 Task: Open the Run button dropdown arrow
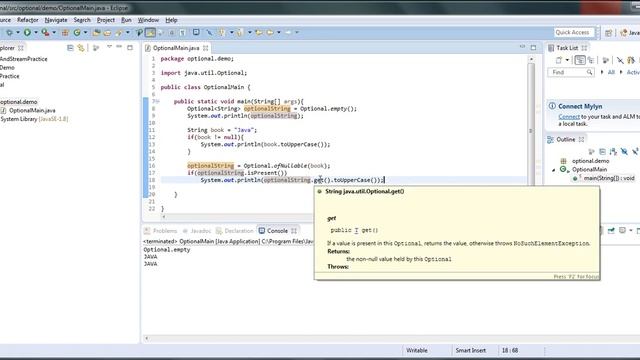click(x=36, y=32)
